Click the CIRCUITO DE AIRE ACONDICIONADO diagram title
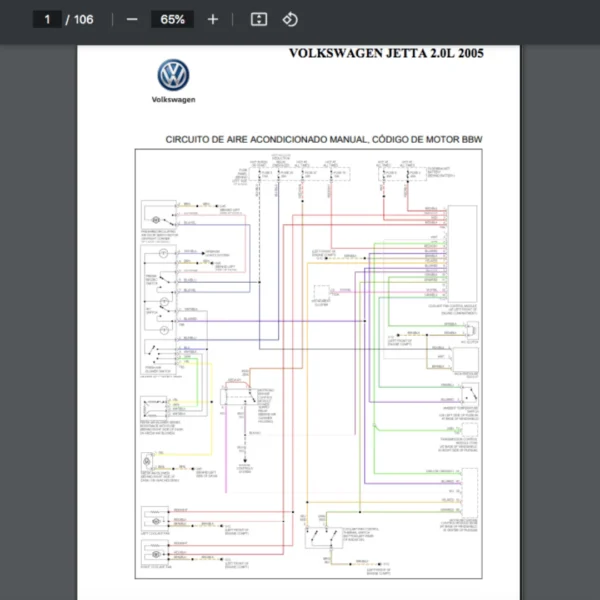600x600 pixels. pos(323,140)
